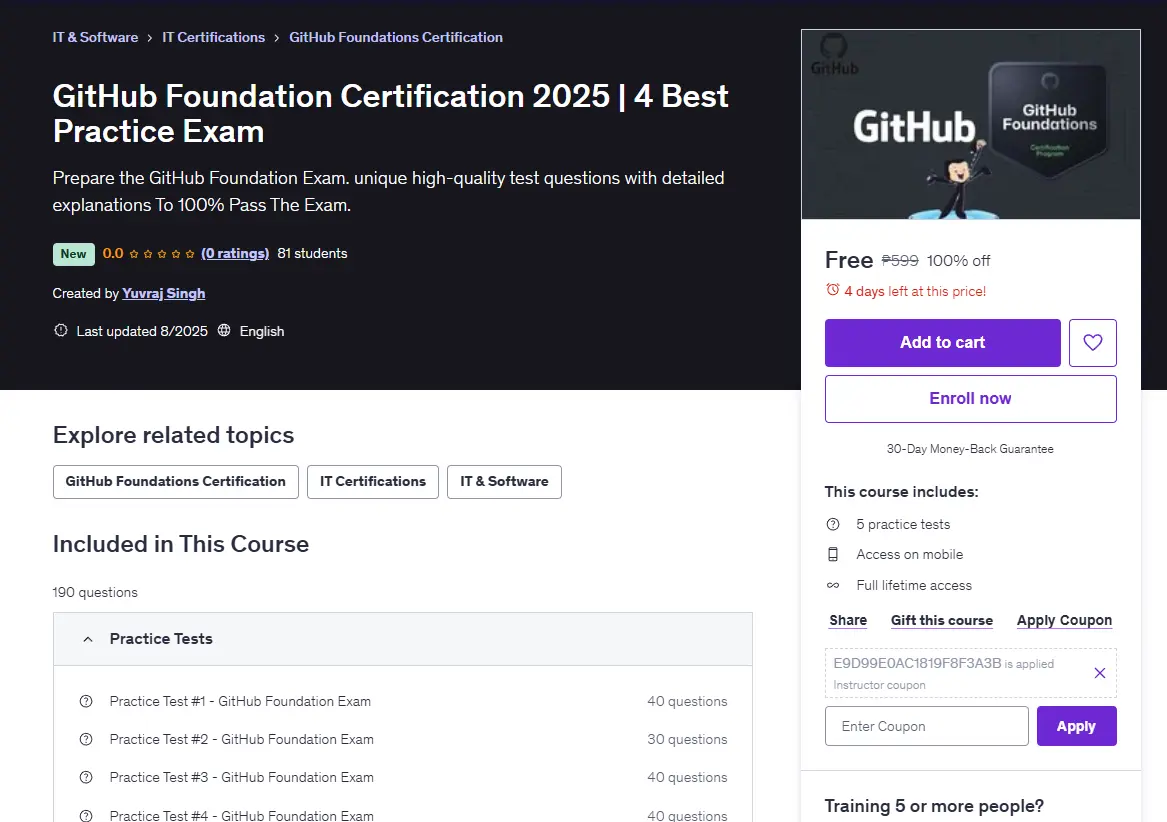The width and height of the screenshot is (1167, 822).
Task: Click the first breadcrumb chevron separator
Action: point(150,38)
